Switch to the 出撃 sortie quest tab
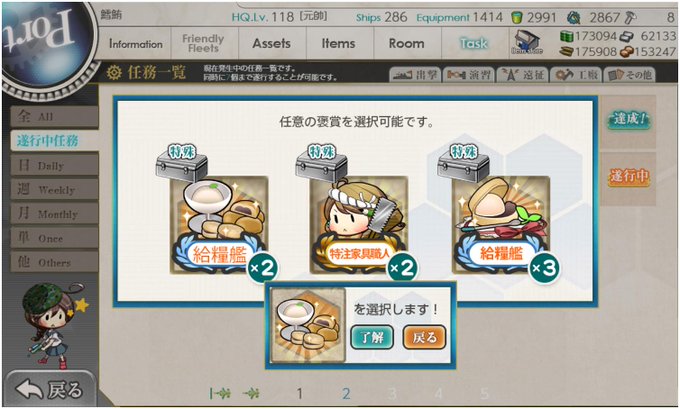Image resolution: width=680 pixels, height=409 pixels. 415,75
